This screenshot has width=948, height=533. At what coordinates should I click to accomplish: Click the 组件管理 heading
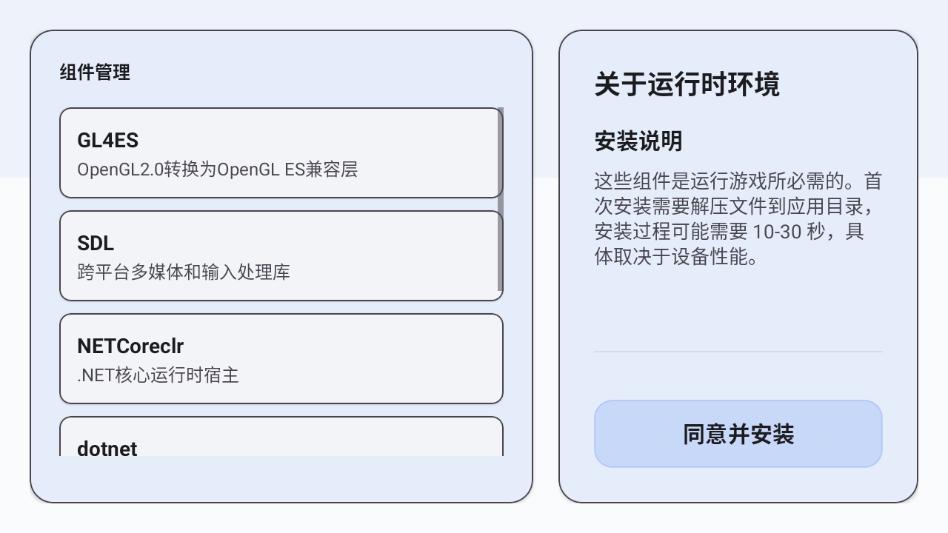coord(95,73)
